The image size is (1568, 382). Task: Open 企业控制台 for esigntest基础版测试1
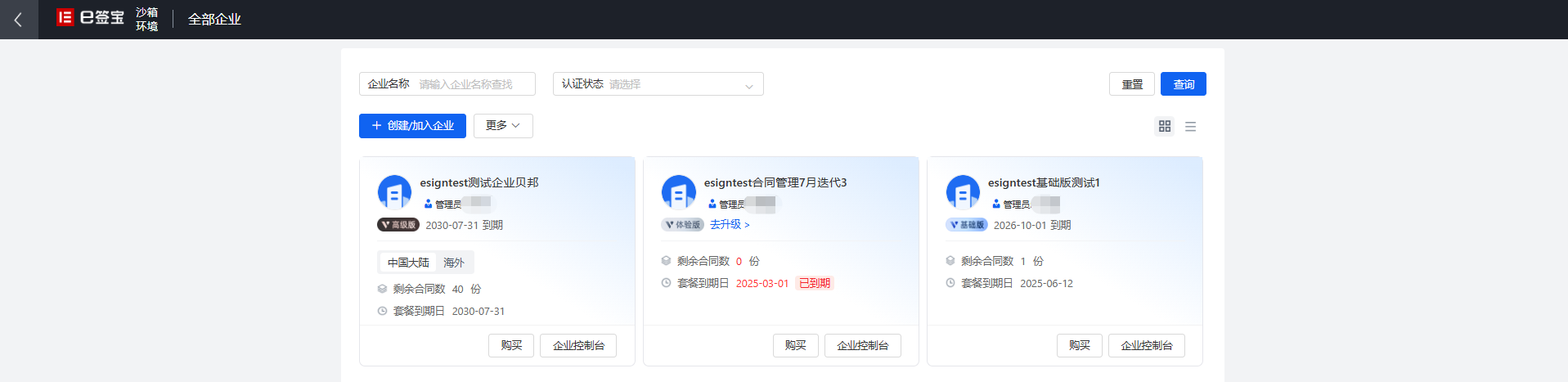point(1147,345)
